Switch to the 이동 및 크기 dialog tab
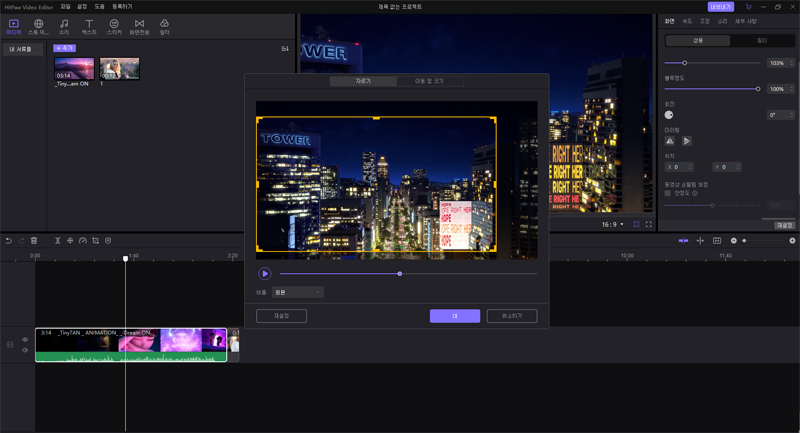 pos(430,81)
